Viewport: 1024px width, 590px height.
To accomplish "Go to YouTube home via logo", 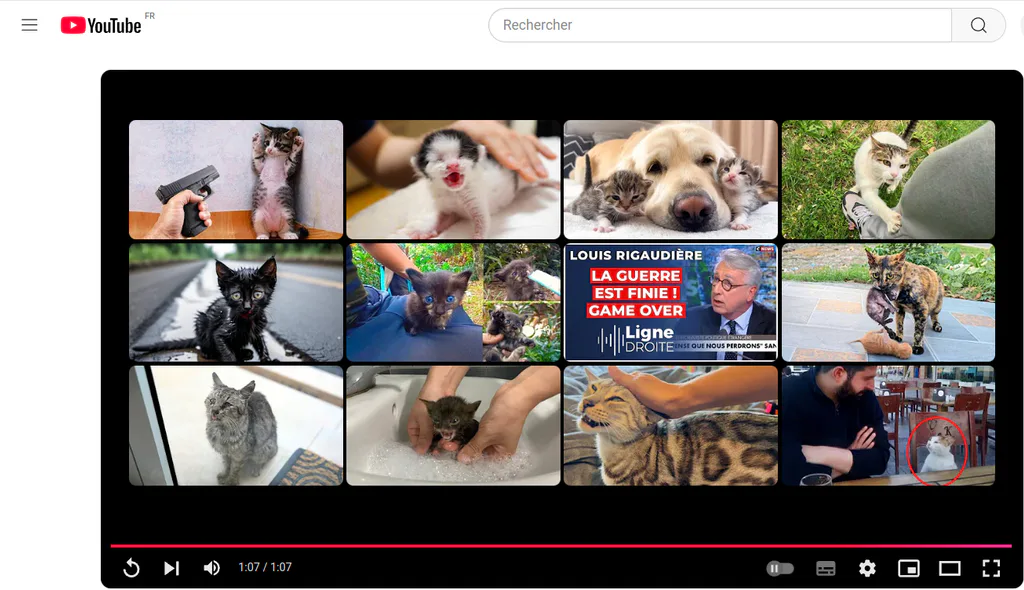I will [x=101, y=25].
